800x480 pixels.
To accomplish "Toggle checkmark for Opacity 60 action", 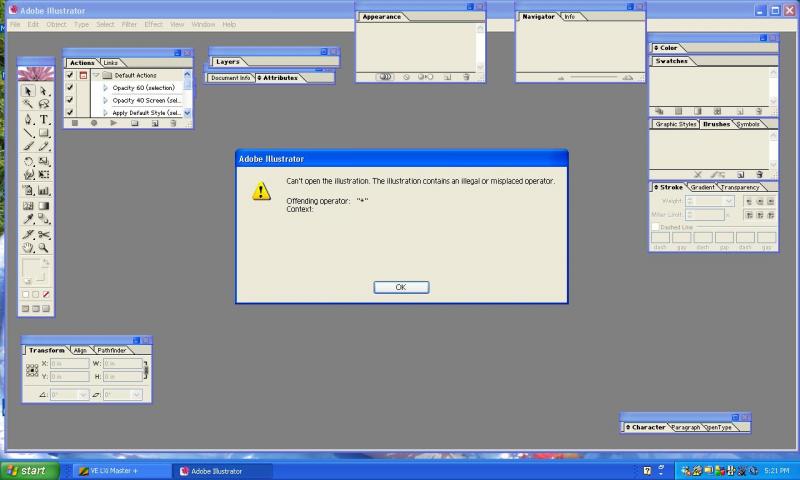I will (x=70, y=88).
